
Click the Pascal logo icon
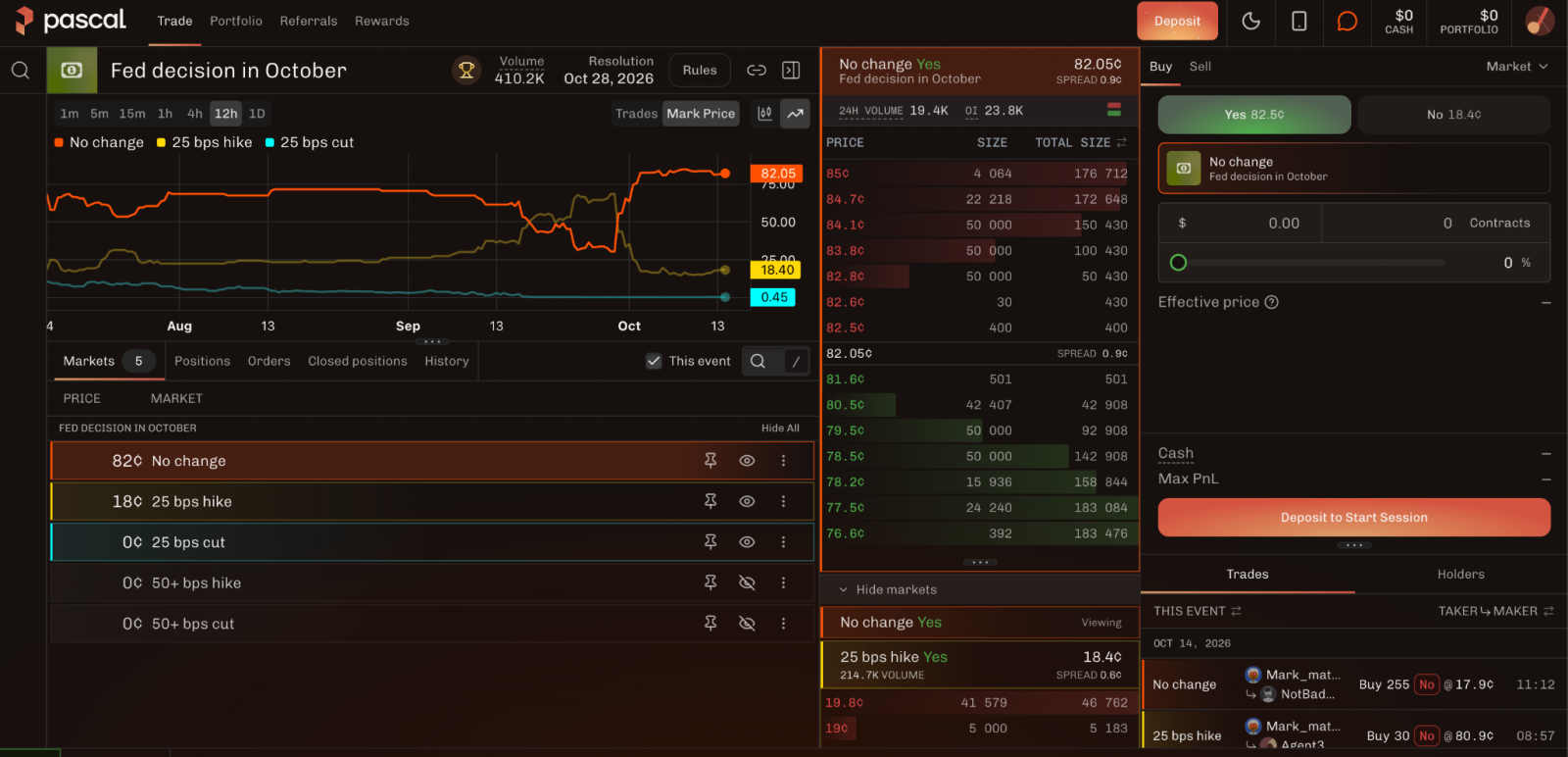[24, 21]
